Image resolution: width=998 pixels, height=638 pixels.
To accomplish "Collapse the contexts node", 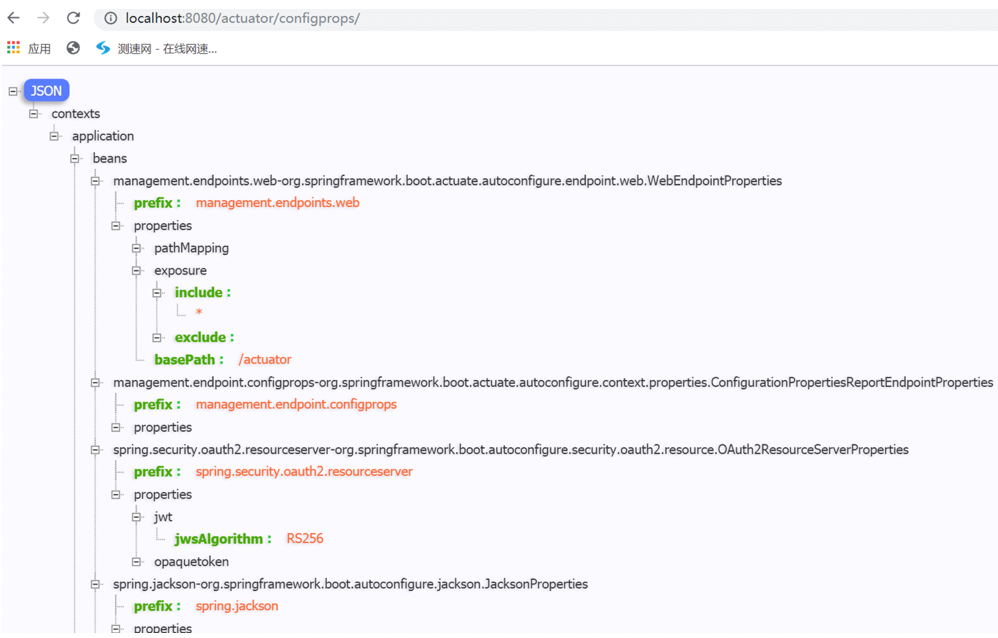I will (34, 113).
